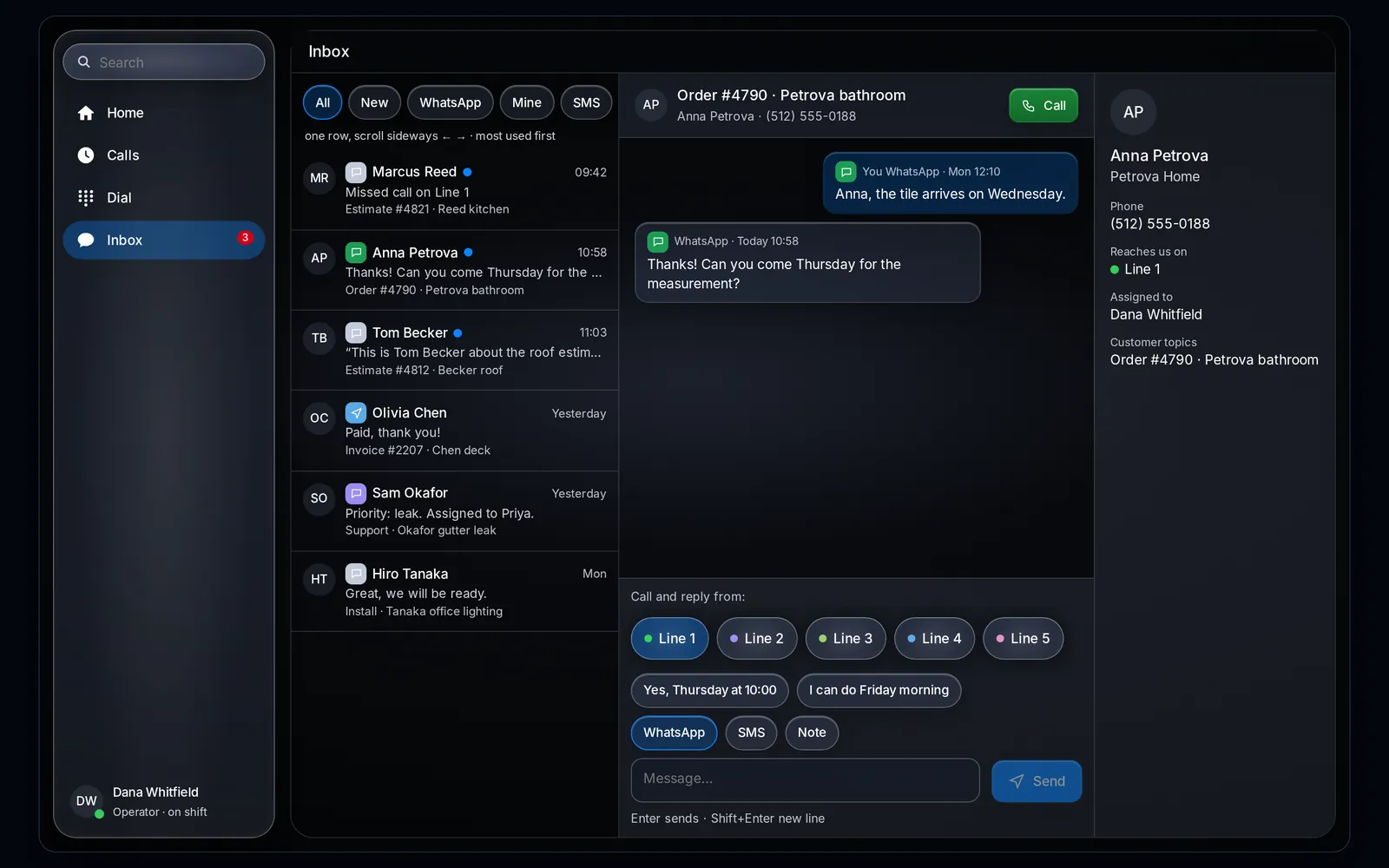Click the green Call button
The height and width of the screenshot is (868, 1389).
click(1043, 106)
